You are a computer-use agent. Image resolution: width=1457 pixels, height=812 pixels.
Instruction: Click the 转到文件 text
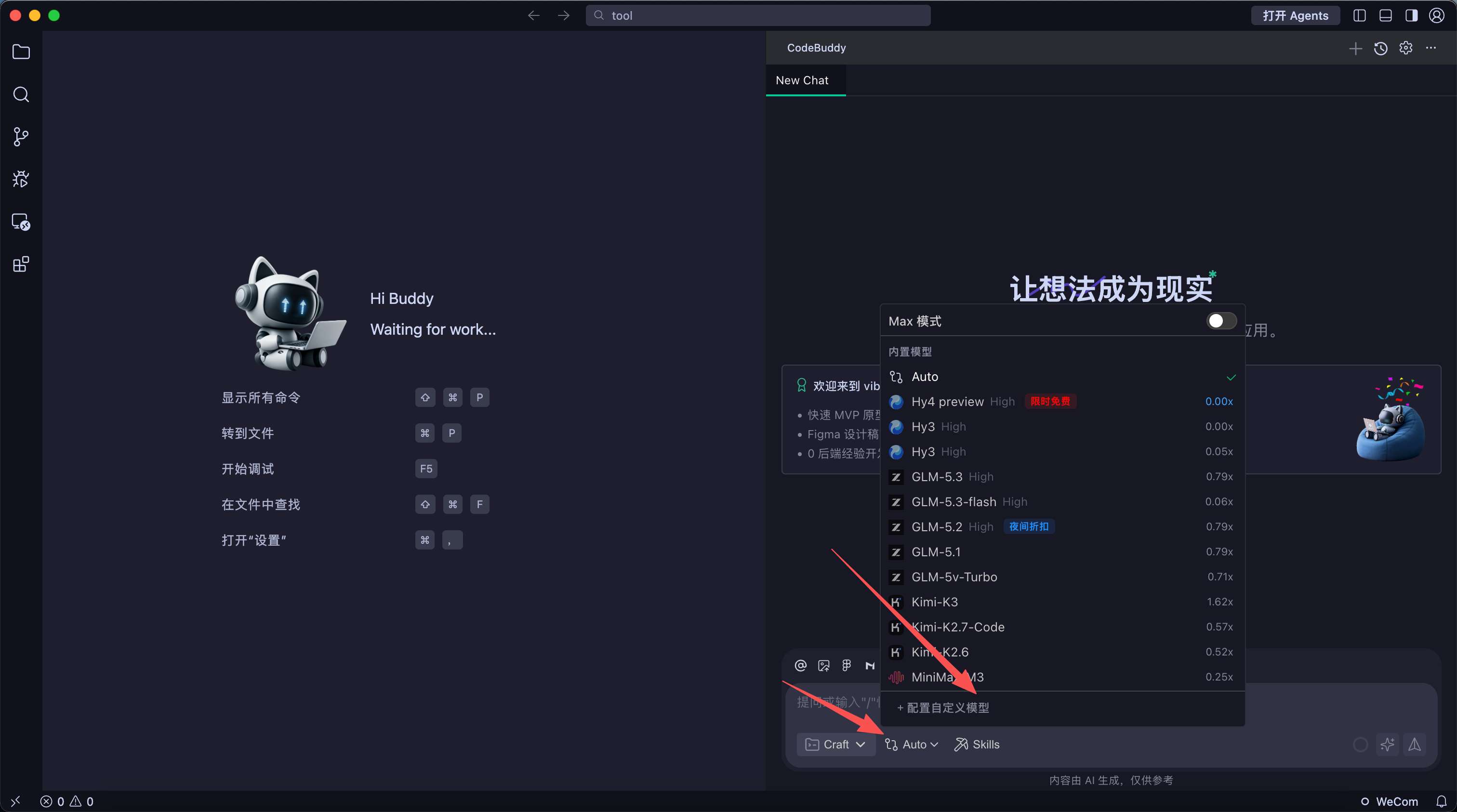248,433
